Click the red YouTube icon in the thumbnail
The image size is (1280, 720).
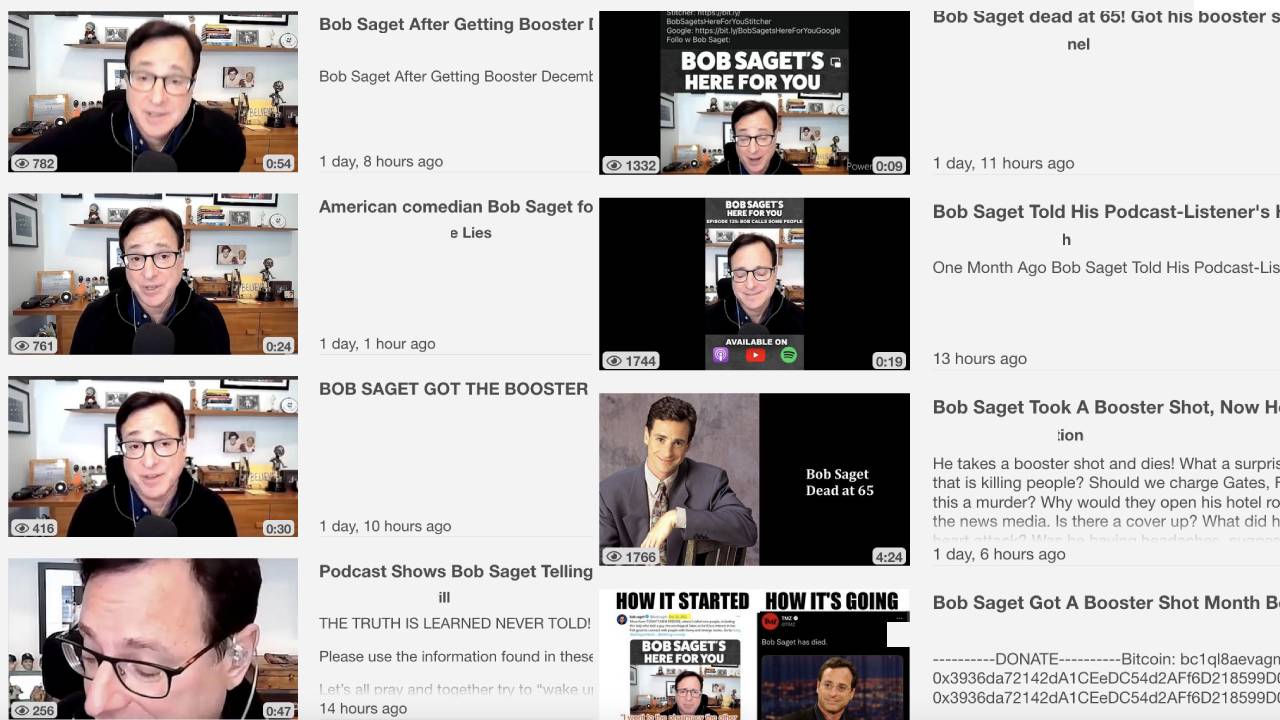pos(755,355)
